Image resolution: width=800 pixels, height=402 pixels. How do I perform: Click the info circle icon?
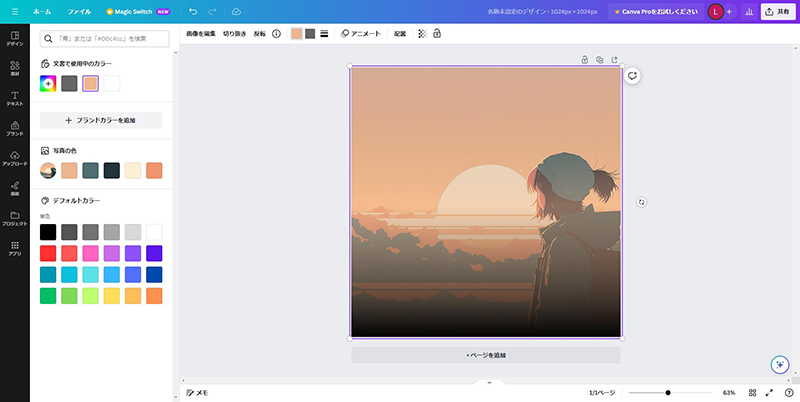coord(277,34)
